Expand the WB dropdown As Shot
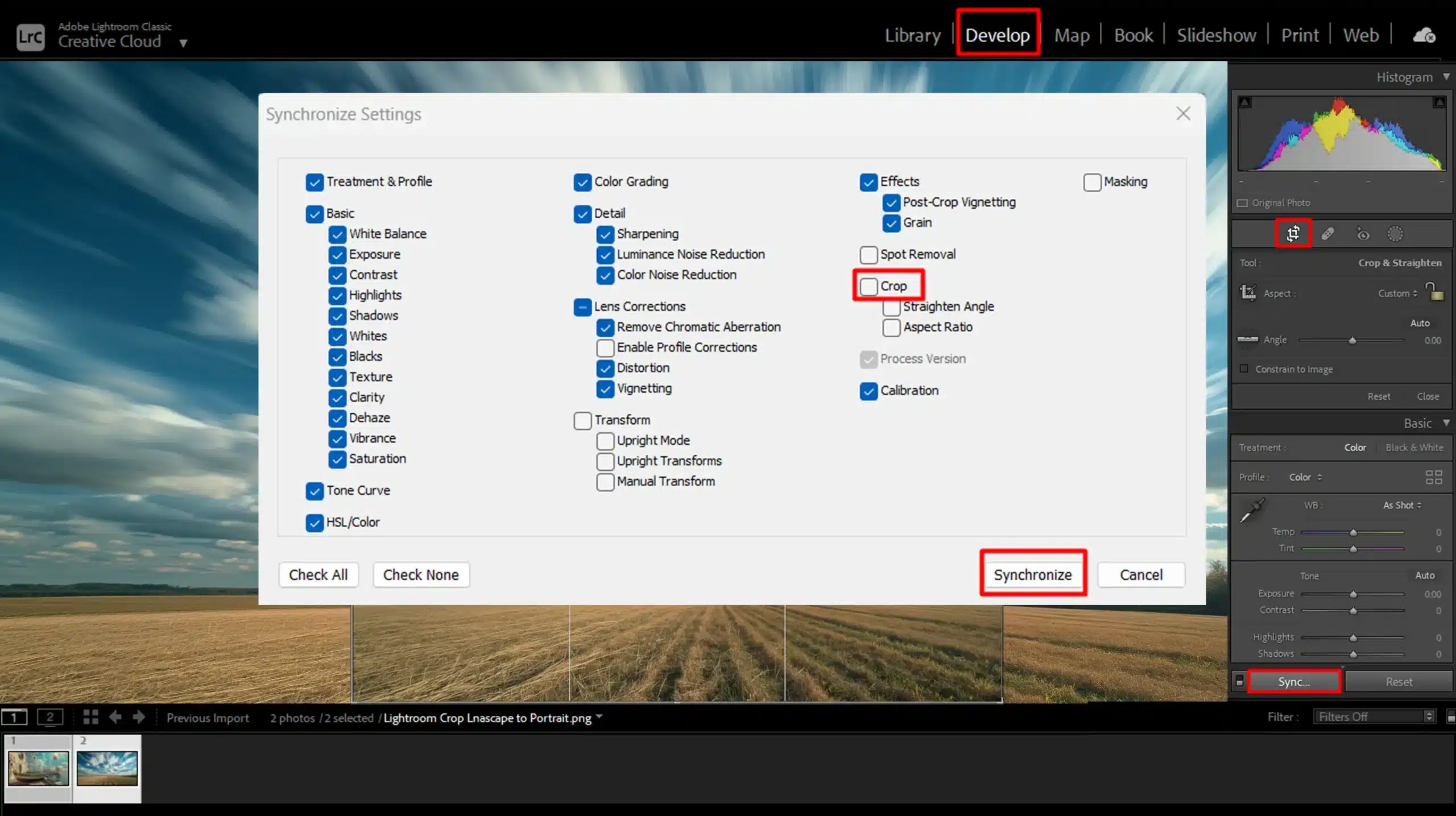Viewport: 1456px width, 816px height. [x=1402, y=505]
